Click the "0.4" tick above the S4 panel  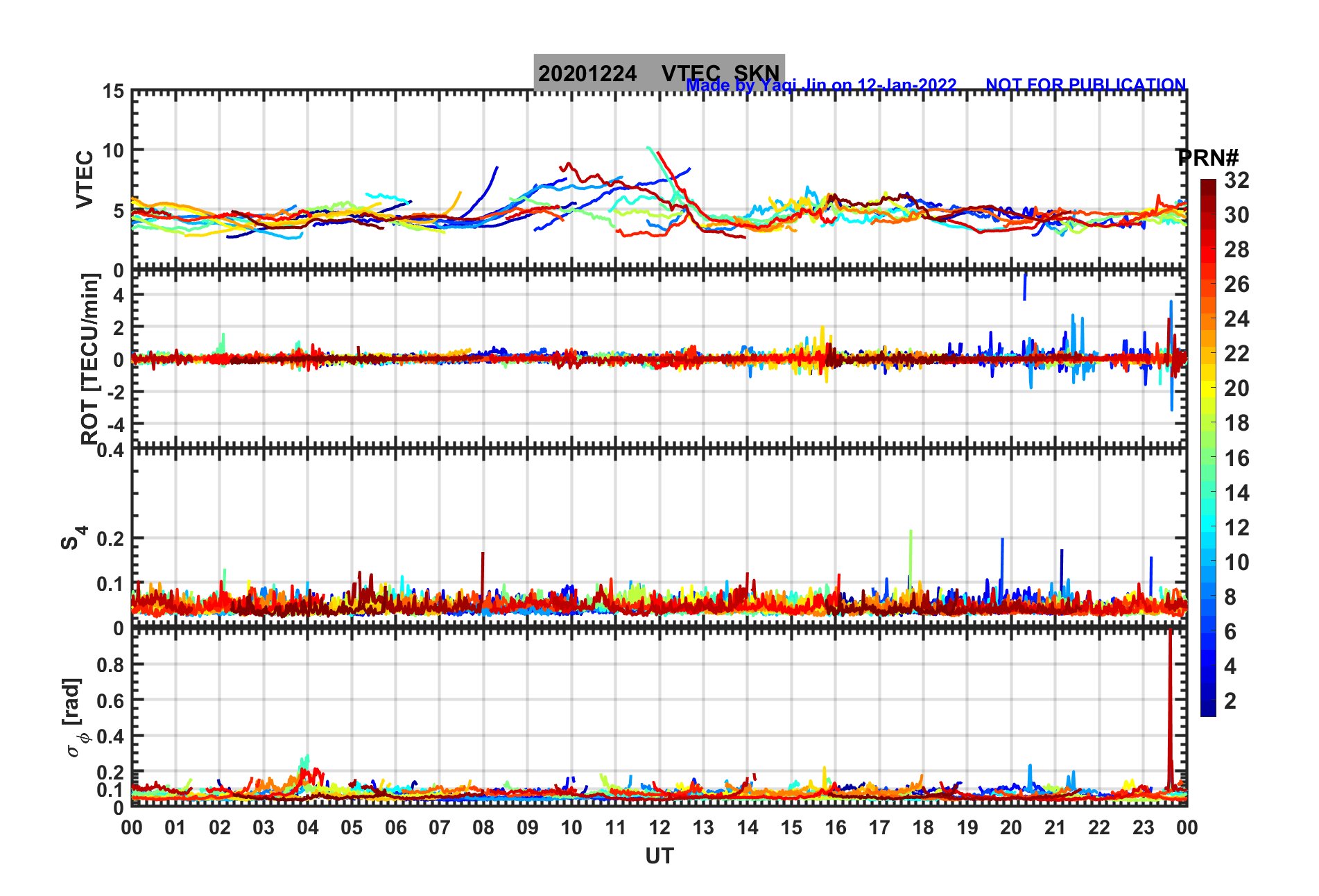click(110, 451)
